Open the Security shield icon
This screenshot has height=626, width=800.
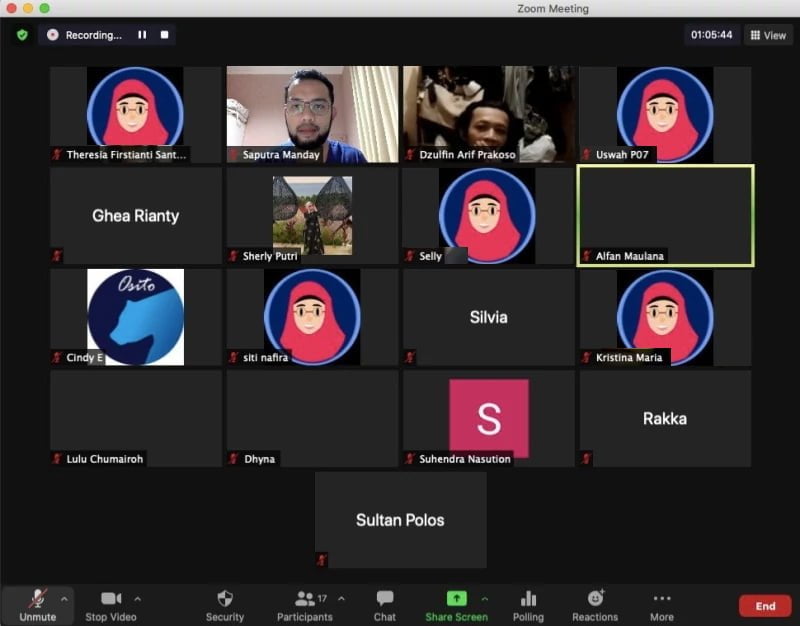point(225,598)
